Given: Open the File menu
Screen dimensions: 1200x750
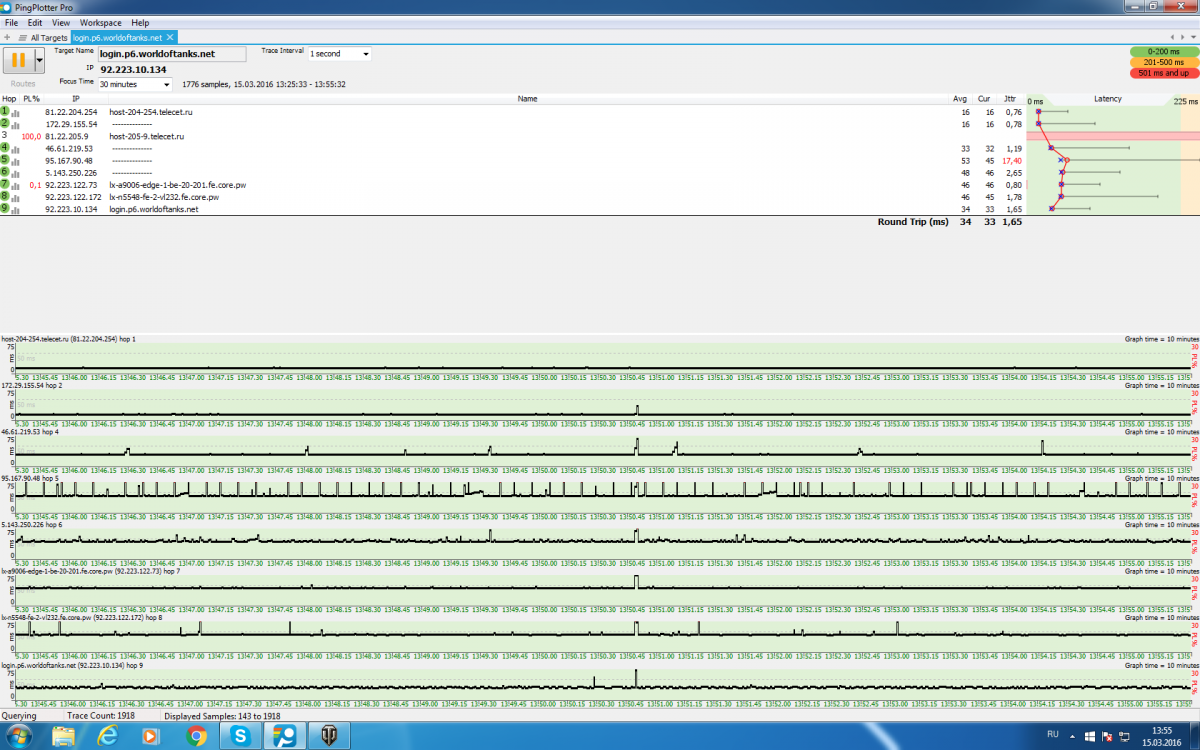Looking at the screenshot, I should (x=11, y=22).
